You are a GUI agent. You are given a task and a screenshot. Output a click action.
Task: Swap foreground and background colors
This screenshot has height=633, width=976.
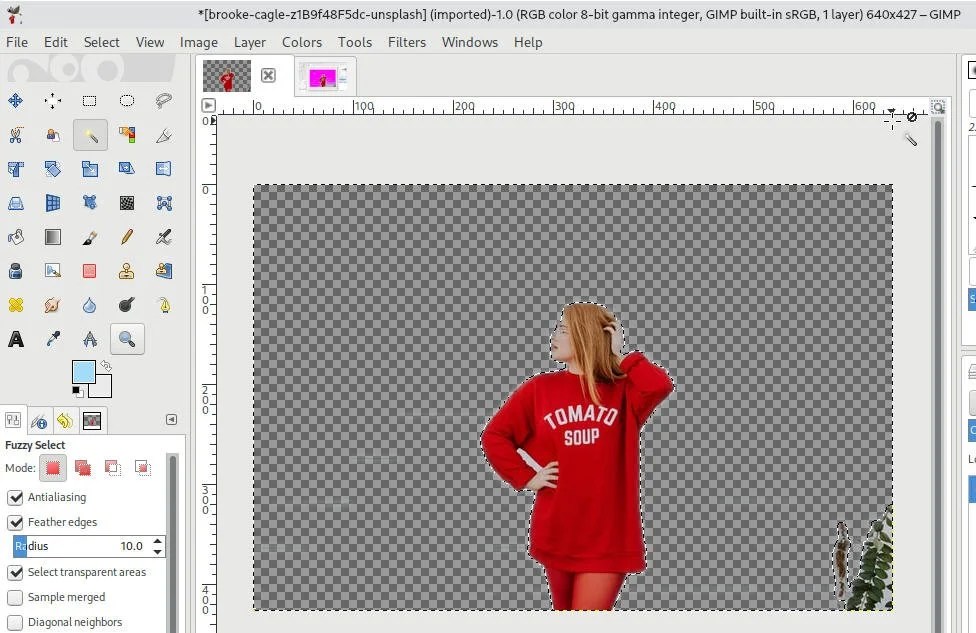106,366
